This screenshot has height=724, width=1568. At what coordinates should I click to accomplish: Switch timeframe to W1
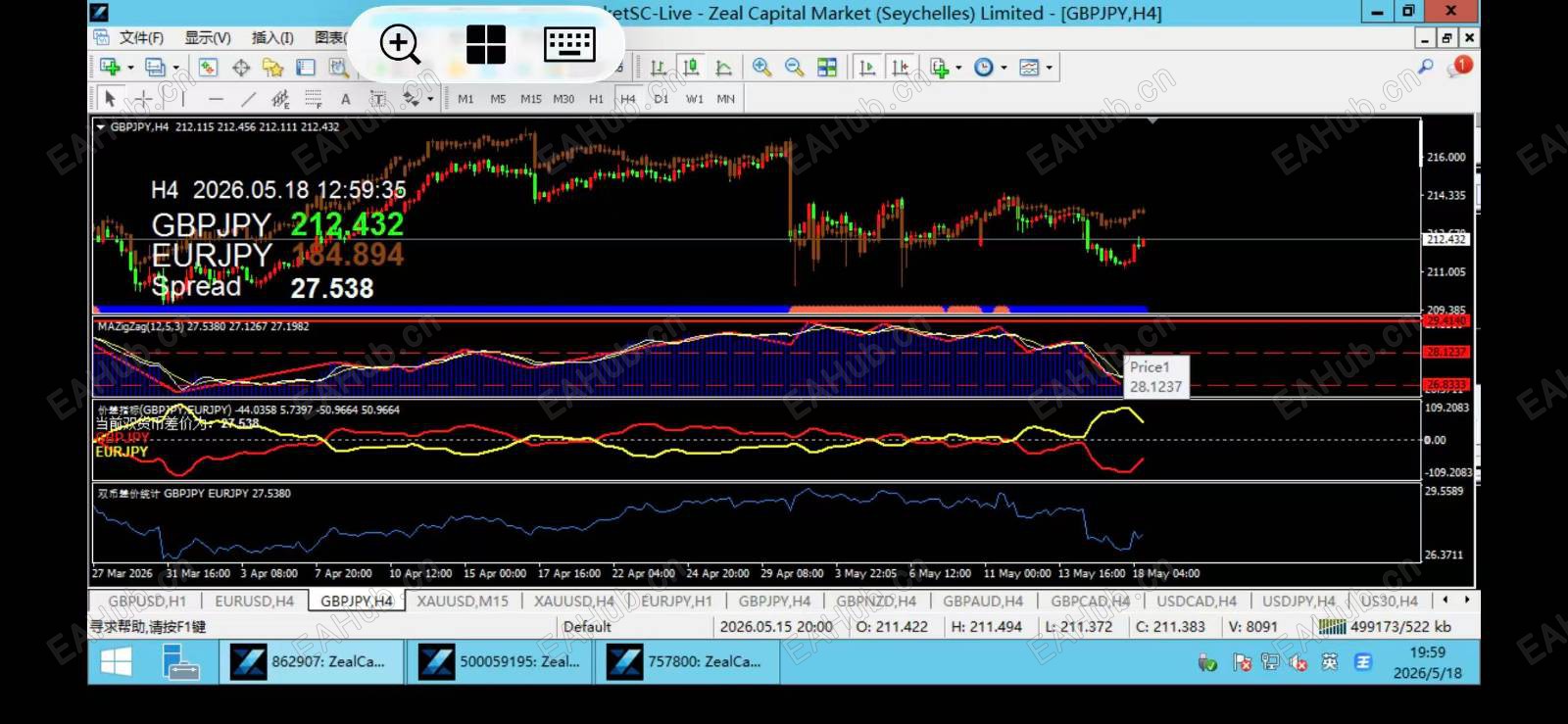pyautogui.click(x=694, y=99)
